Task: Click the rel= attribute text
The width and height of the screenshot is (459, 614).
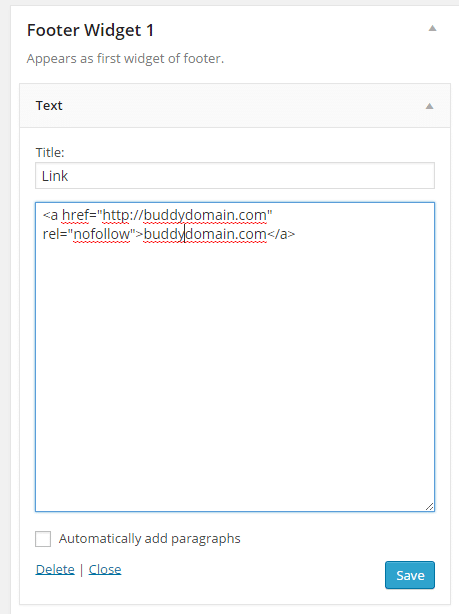Action: tap(54, 234)
